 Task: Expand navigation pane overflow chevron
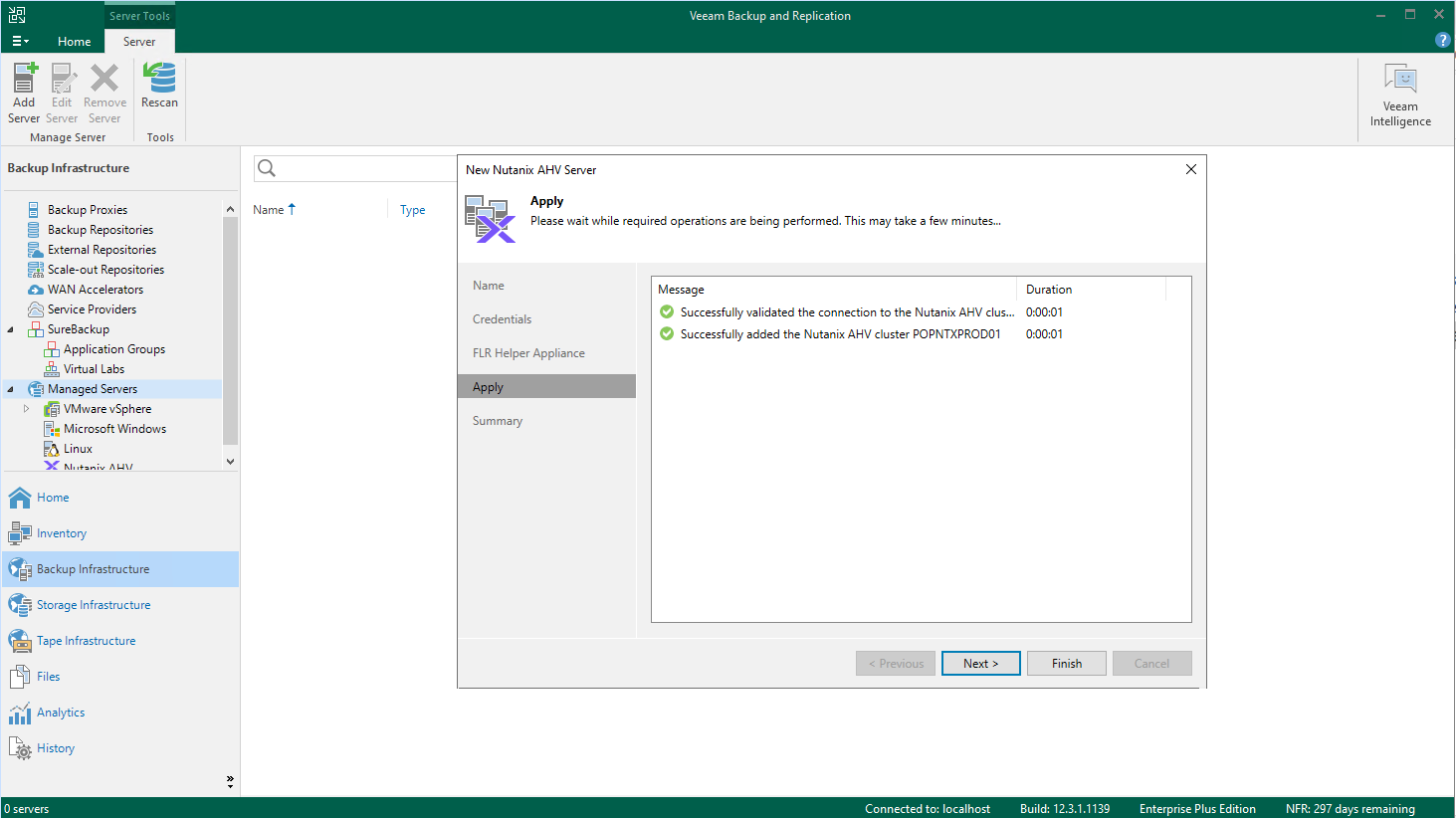coord(230,782)
